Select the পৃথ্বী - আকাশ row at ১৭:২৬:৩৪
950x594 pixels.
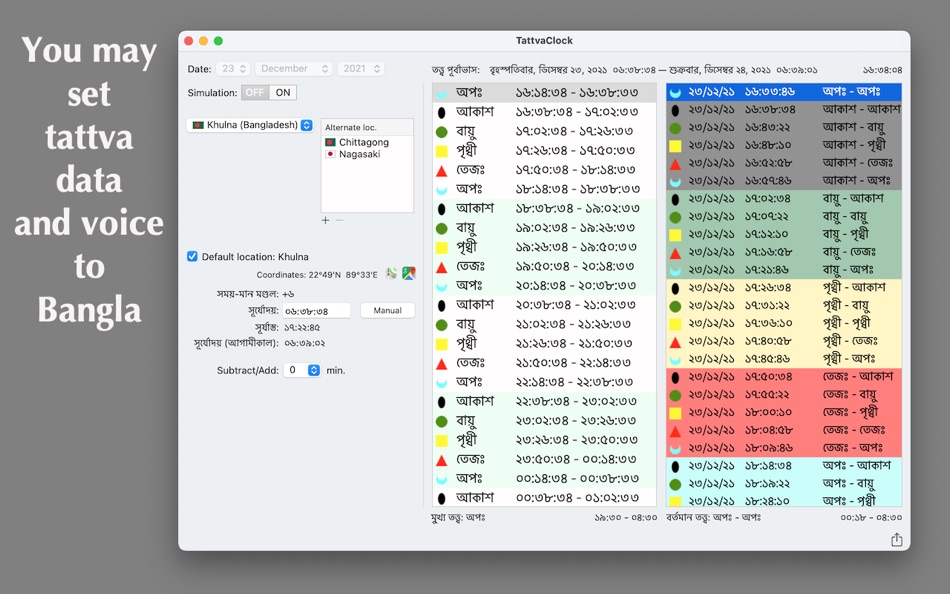[x=784, y=288]
